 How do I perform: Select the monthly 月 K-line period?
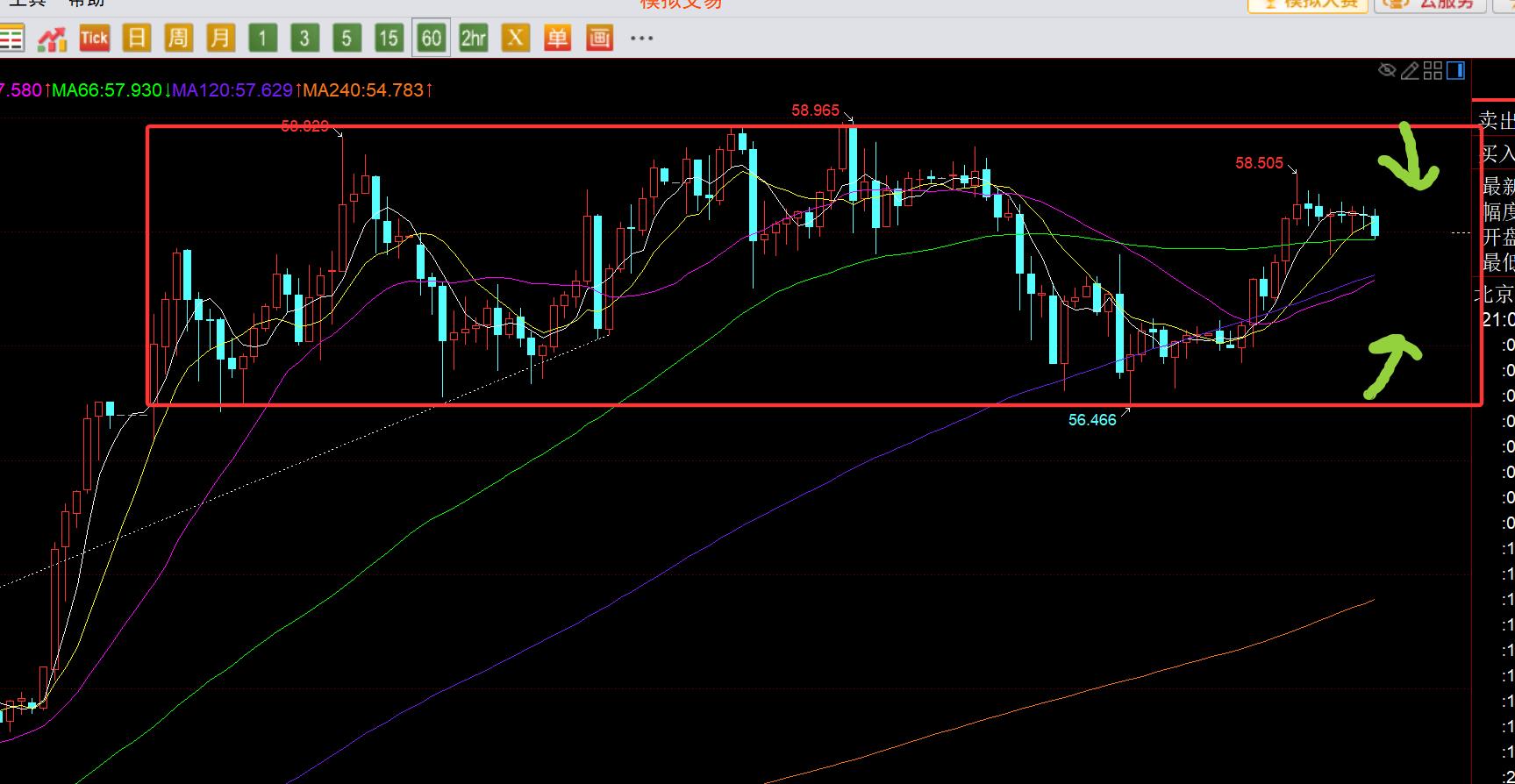coord(220,38)
